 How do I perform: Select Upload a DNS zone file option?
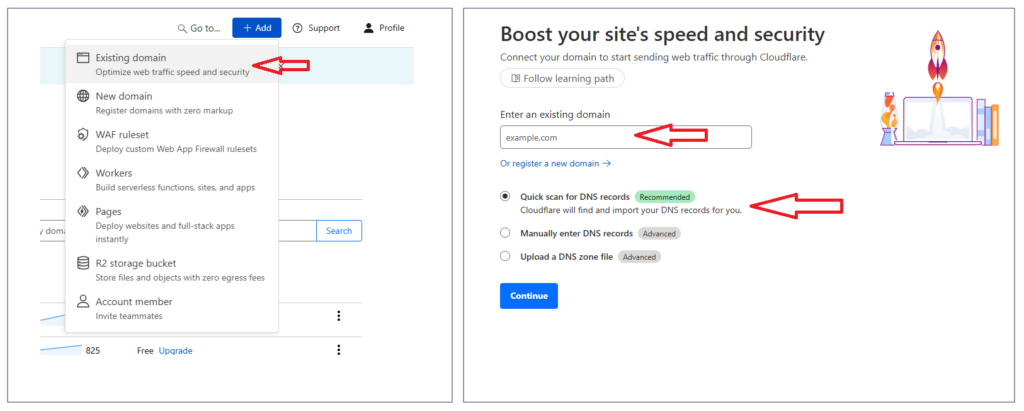pyautogui.click(x=505, y=256)
